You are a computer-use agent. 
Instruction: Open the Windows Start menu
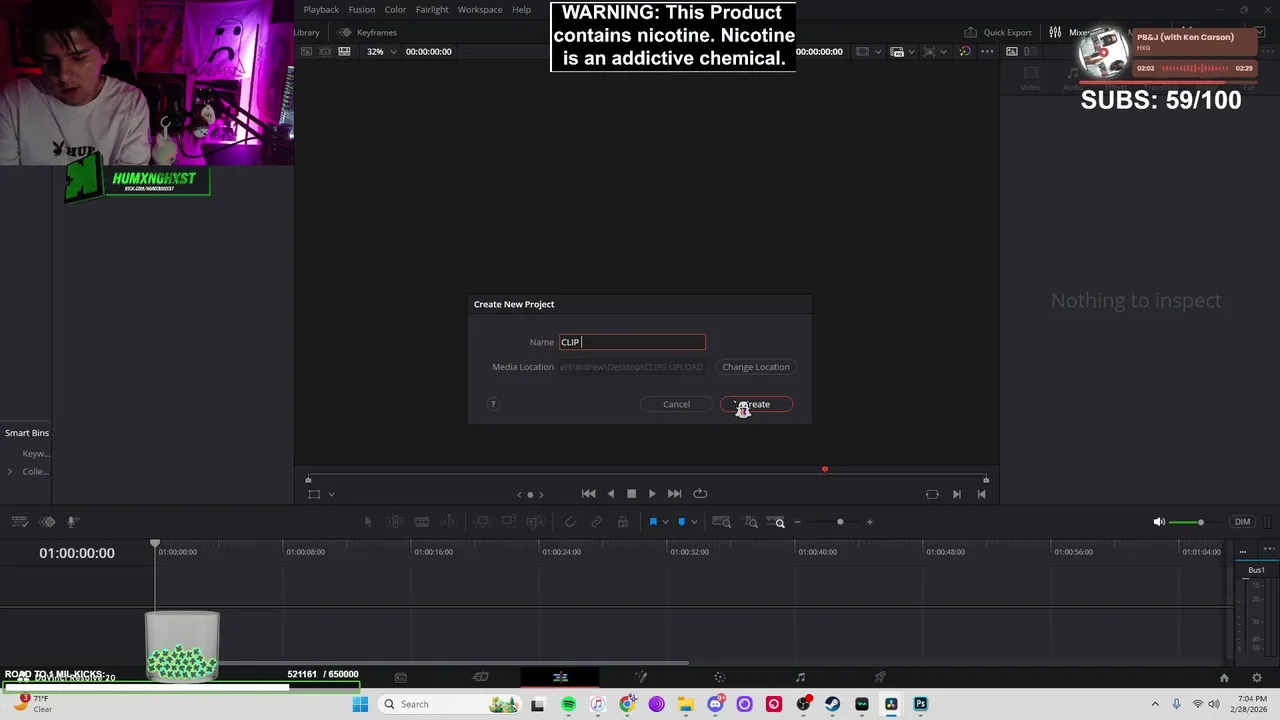pyautogui.click(x=360, y=704)
